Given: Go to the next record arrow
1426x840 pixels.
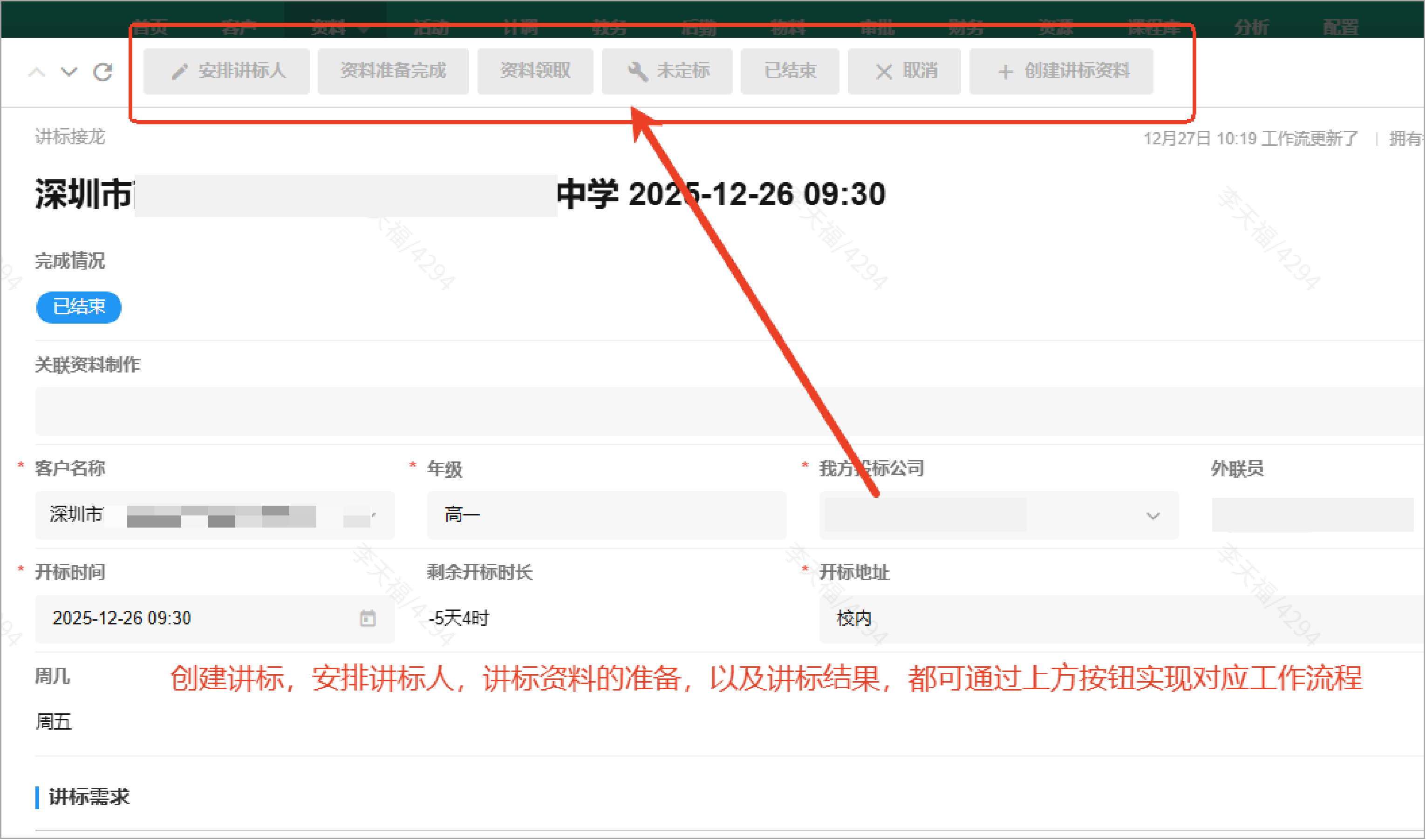Looking at the screenshot, I should coord(69,72).
